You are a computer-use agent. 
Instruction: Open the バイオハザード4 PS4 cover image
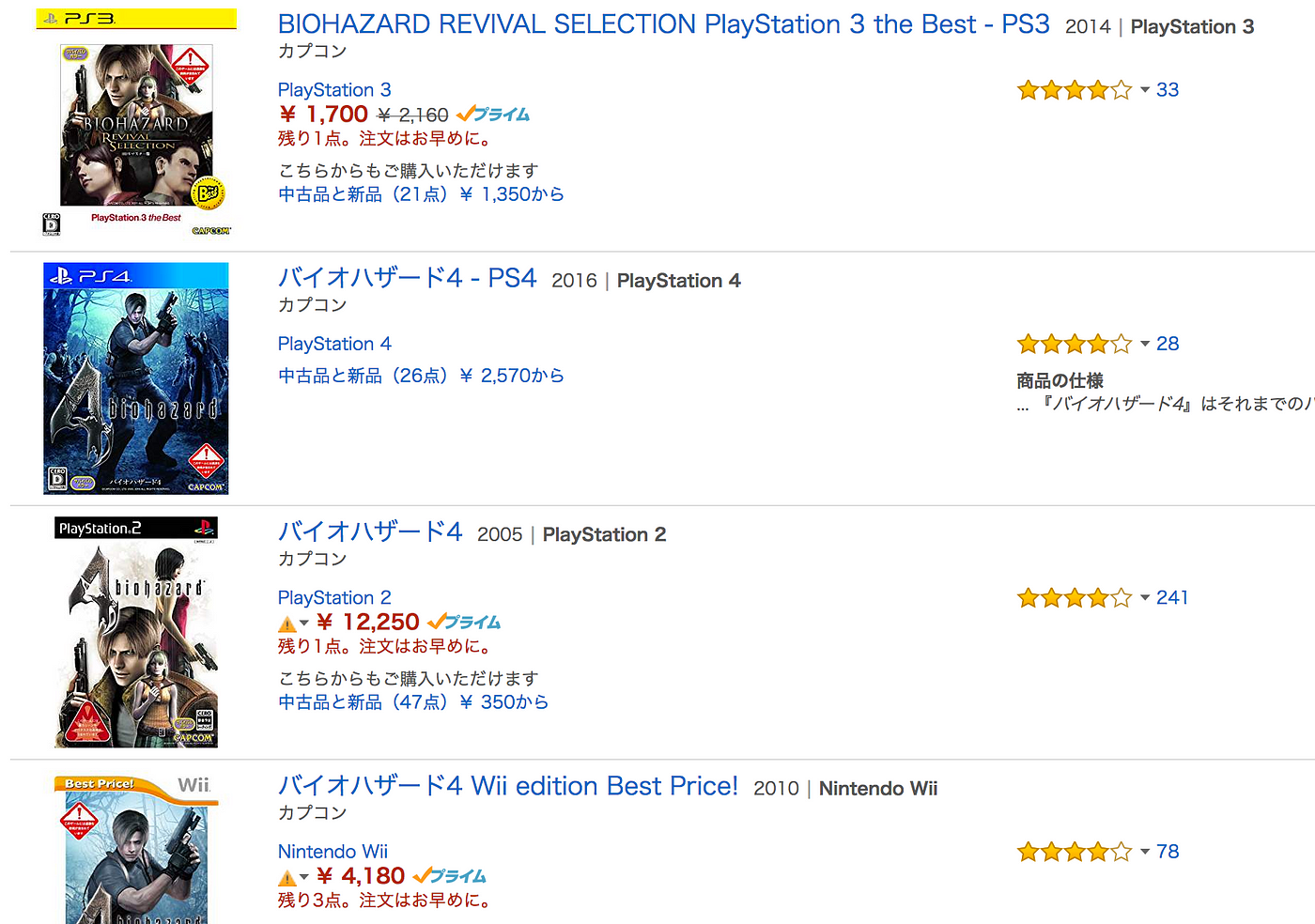coord(136,378)
